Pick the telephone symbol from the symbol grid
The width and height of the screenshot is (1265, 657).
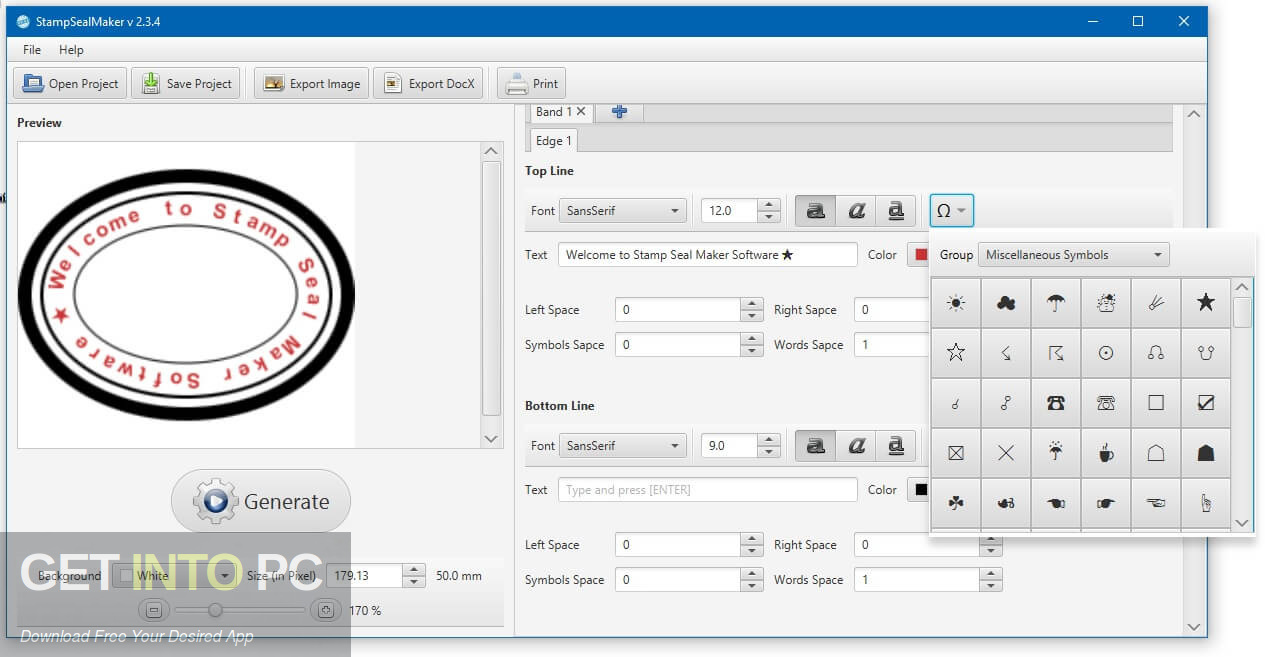pos(1055,402)
